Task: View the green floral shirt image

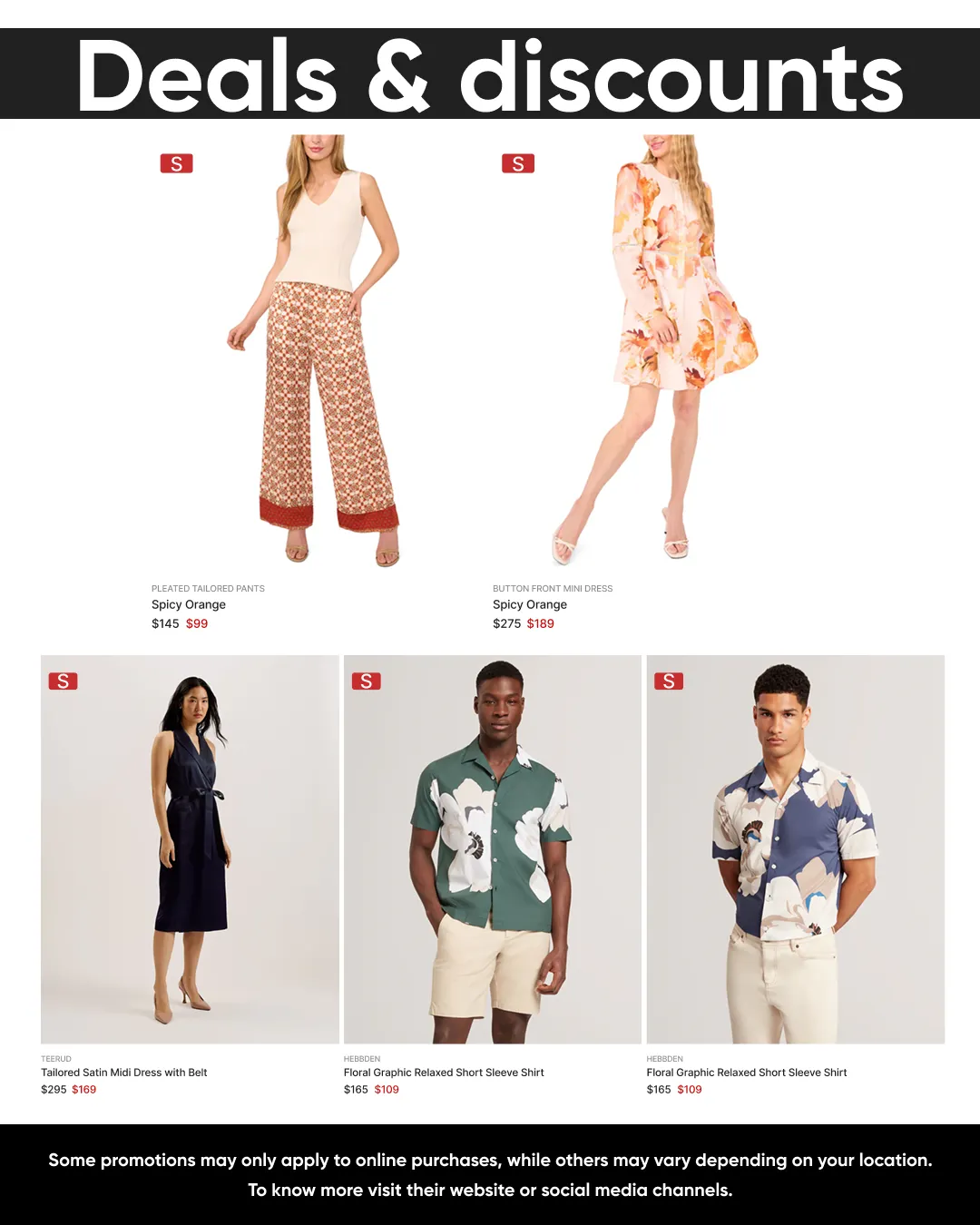Action: [x=493, y=849]
